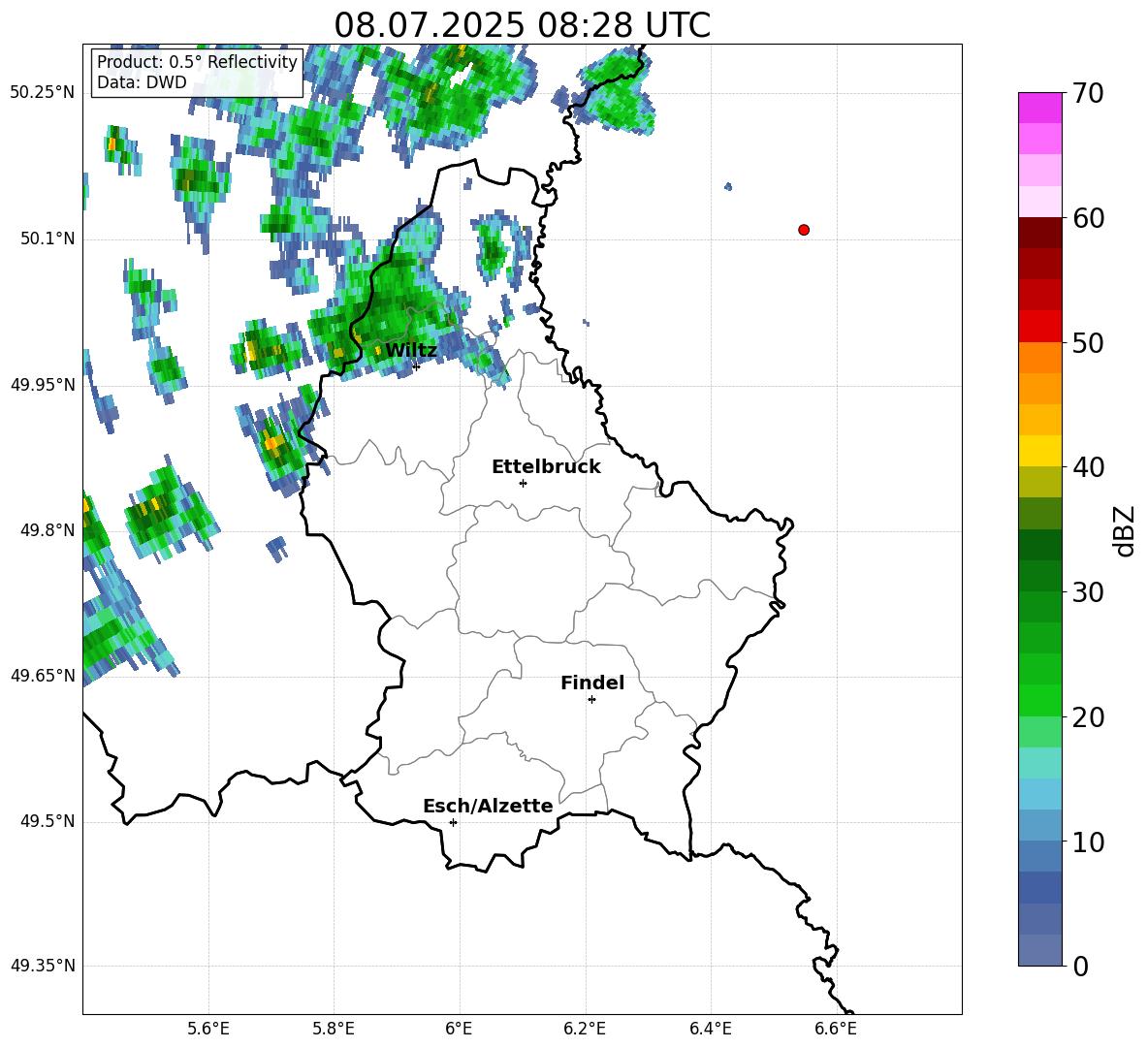The image size is (1148, 1048).
Task: Click the Esch/Alzette station cross marker
Action: [x=453, y=822]
